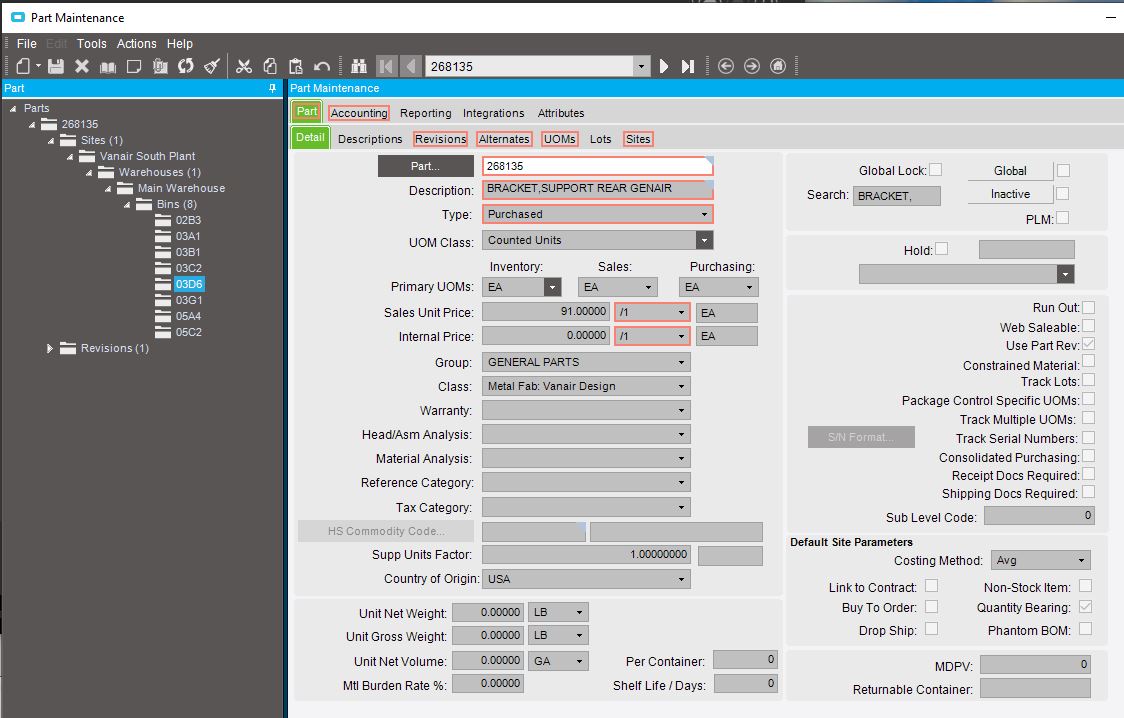Click the Refresh toolbar icon
Viewport: 1124px width, 718px height.
(x=186, y=66)
